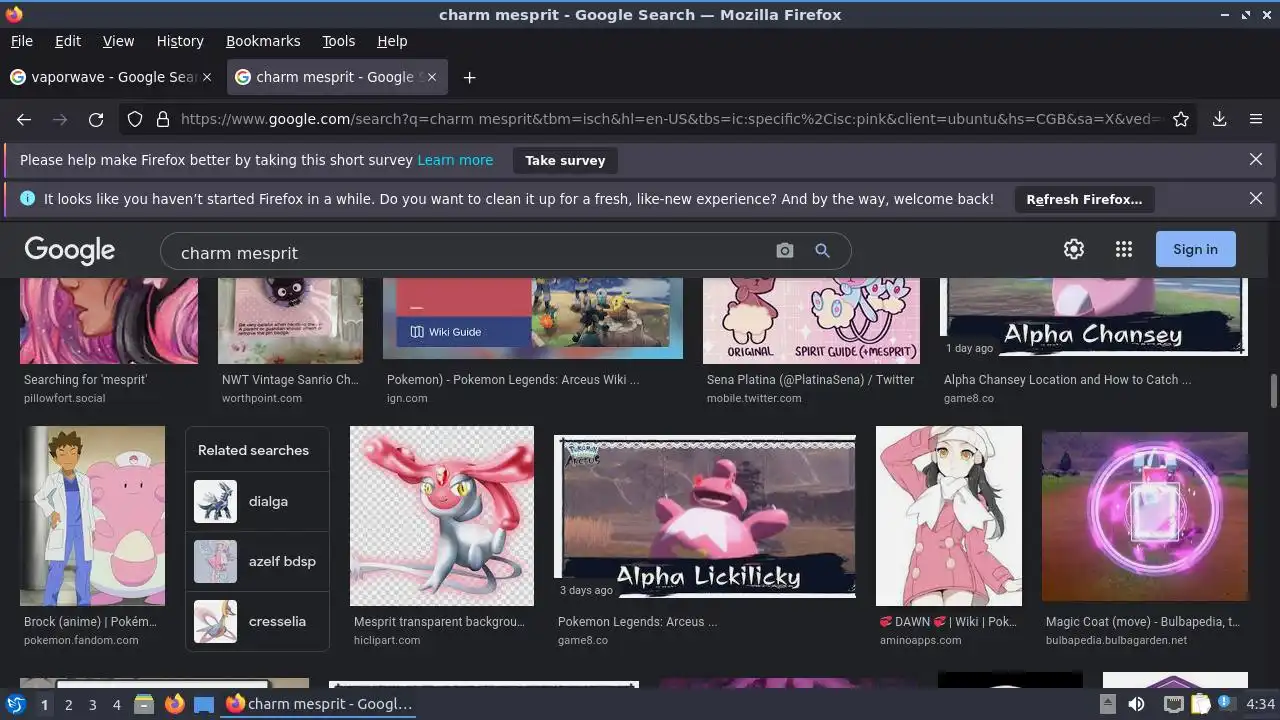Click the Refresh Firefox button

1084,199
